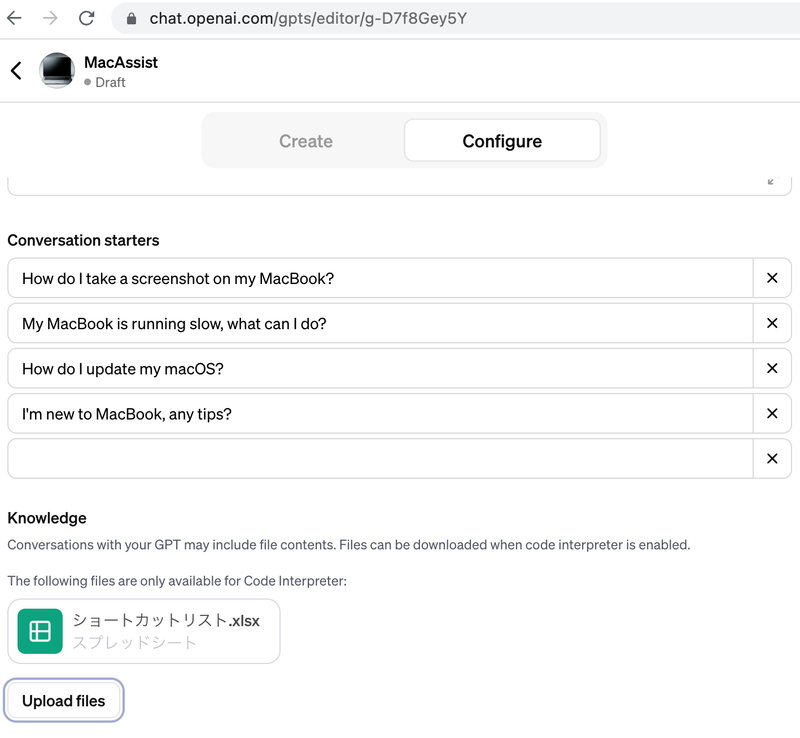Click the MacAssist avatar image

click(56, 70)
